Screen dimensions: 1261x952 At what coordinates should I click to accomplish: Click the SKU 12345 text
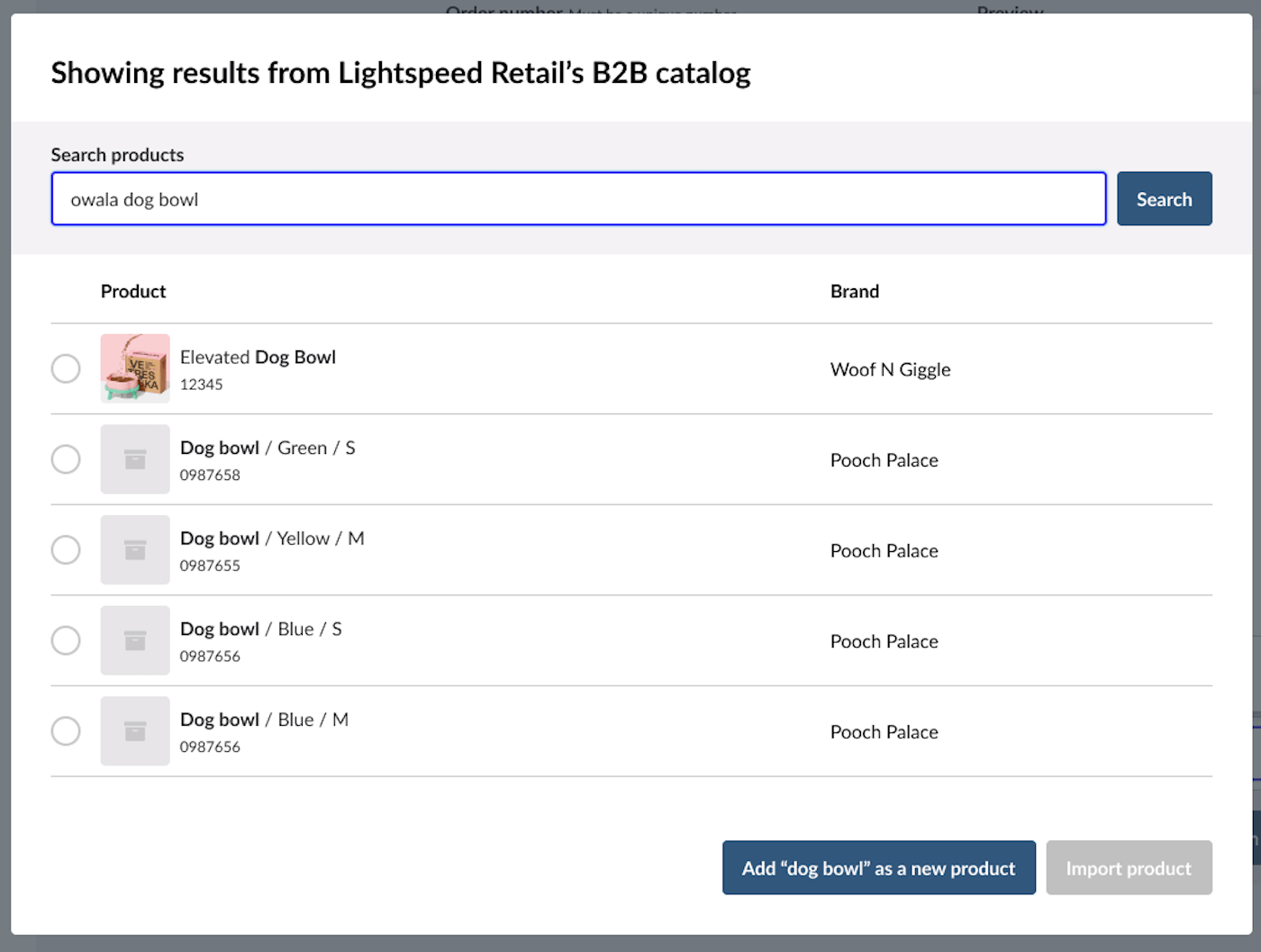click(x=202, y=385)
